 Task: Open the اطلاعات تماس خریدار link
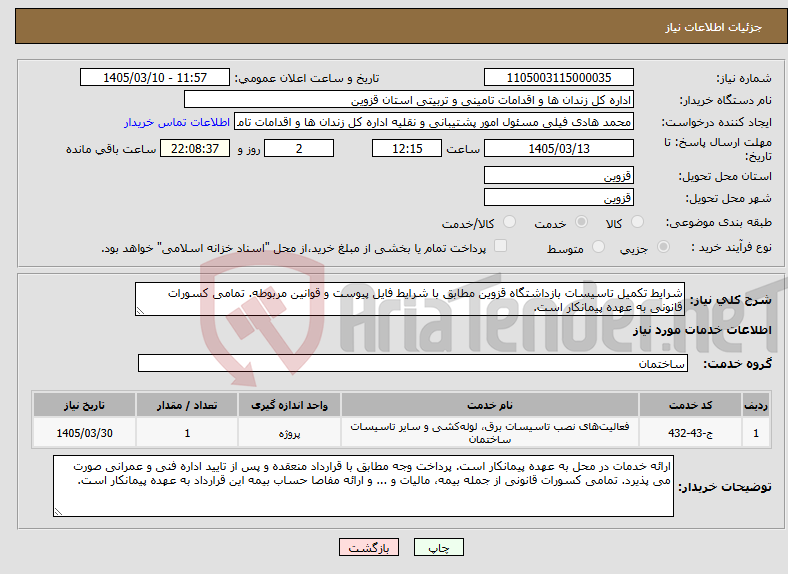click(x=177, y=122)
